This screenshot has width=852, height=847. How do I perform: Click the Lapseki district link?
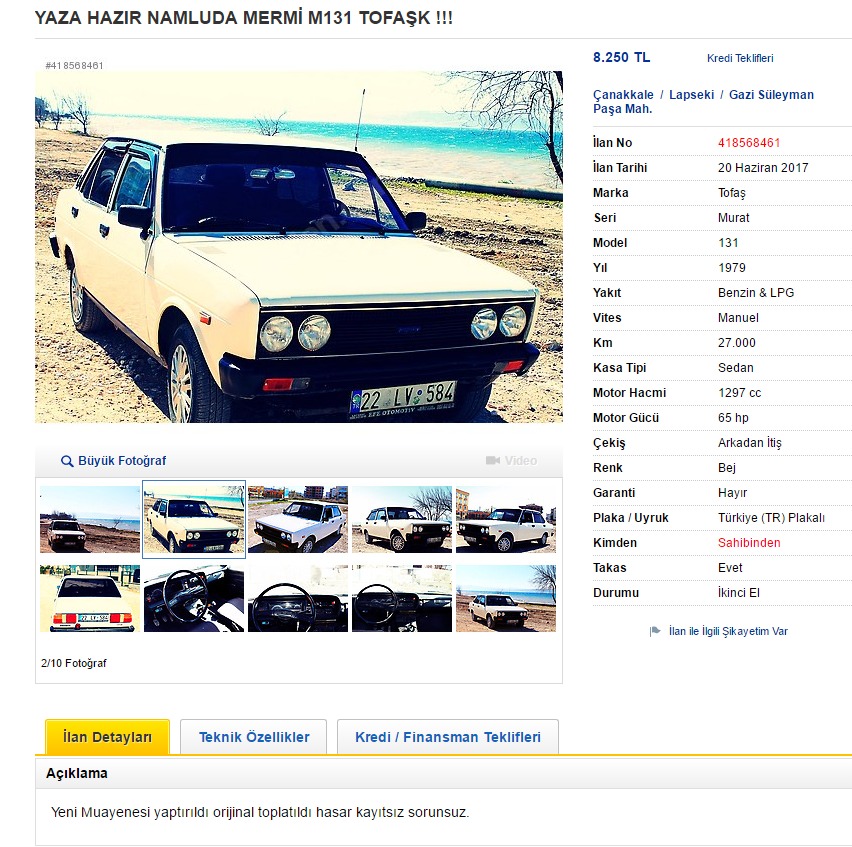pos(691,95)
